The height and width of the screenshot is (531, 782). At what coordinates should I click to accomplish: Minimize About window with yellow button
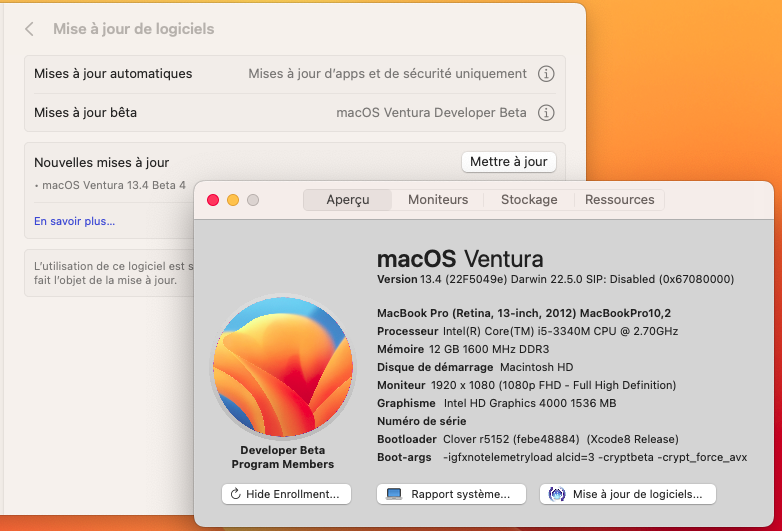coord(233,200)
